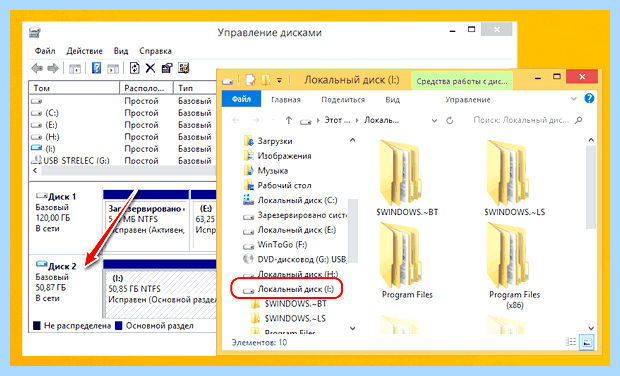Click the refresh icon in Disk Management toolbar
The height and width of the screenshot is (376, 620).
coord(134,68)
